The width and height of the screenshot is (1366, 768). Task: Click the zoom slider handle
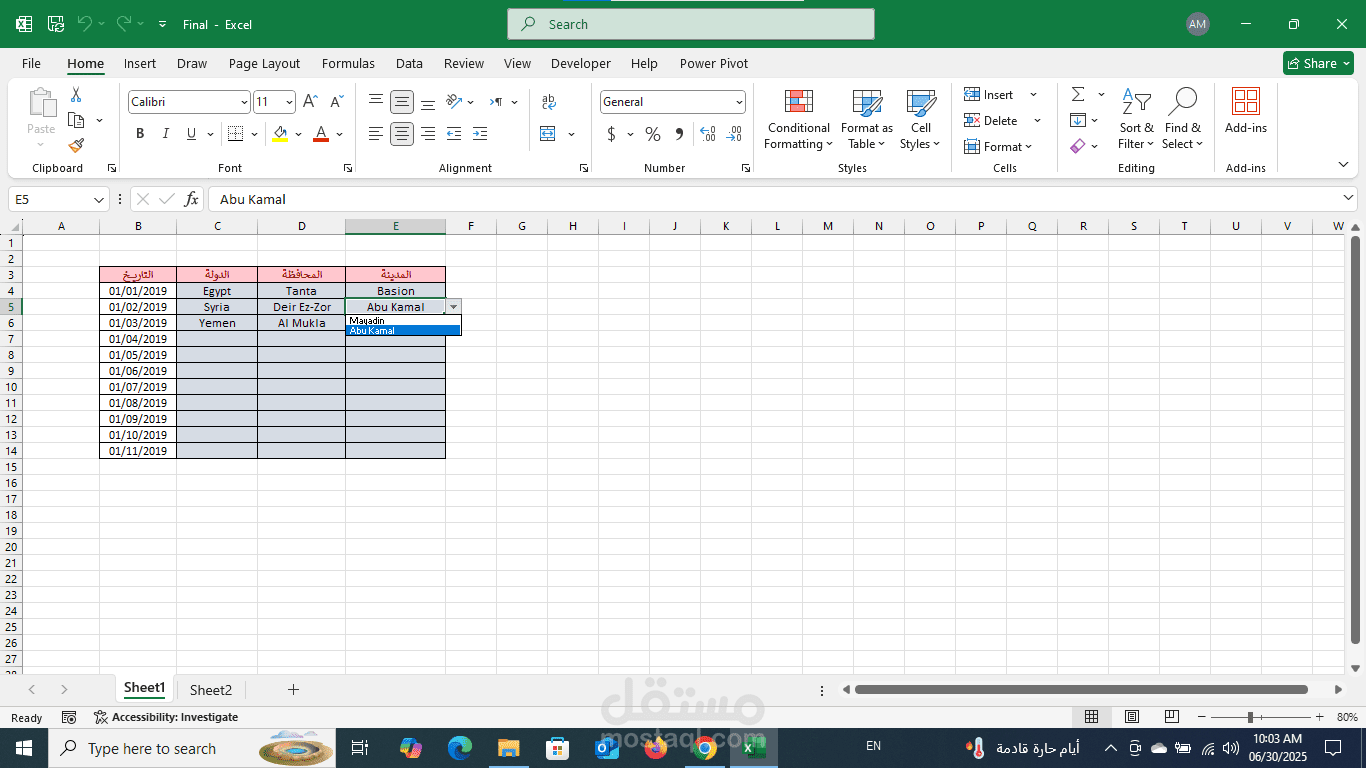pyautogui.click(x=1250, y=717)
